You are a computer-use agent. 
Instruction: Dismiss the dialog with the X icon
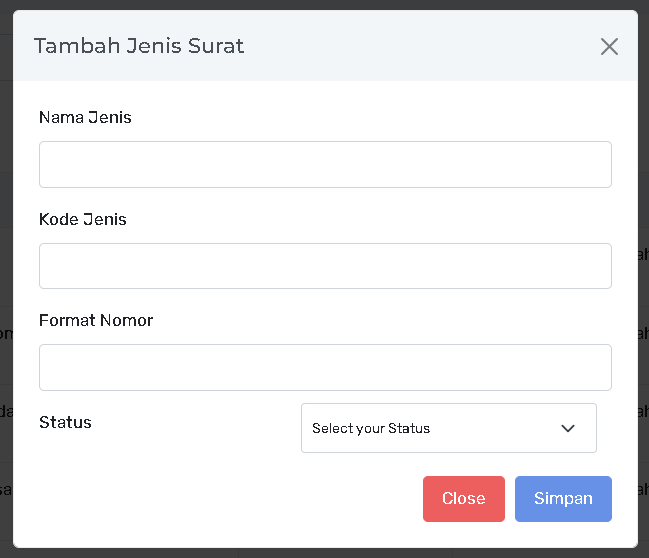point(609,46)
